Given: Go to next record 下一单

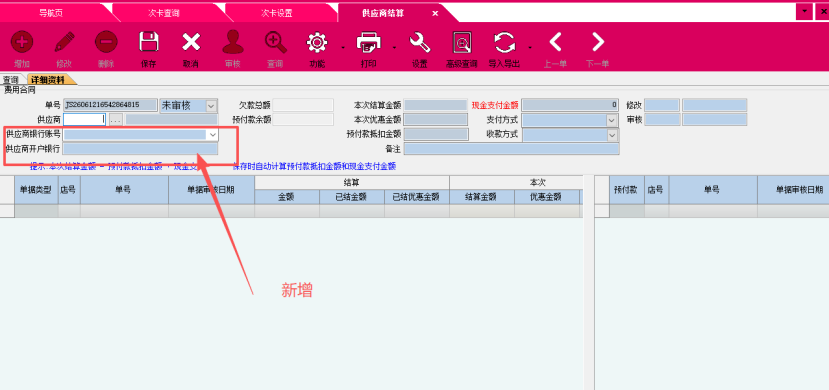Looking at the screenshot, I should point(597,42).
